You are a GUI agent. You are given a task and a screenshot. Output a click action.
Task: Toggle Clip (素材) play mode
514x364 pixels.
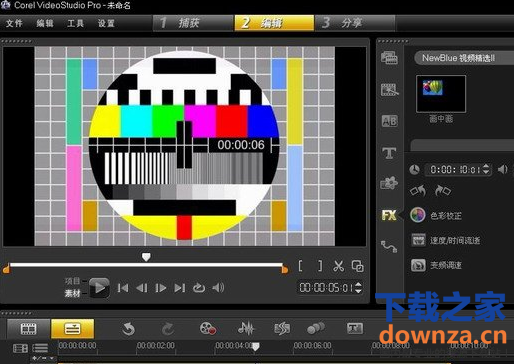tap(73, 293)
